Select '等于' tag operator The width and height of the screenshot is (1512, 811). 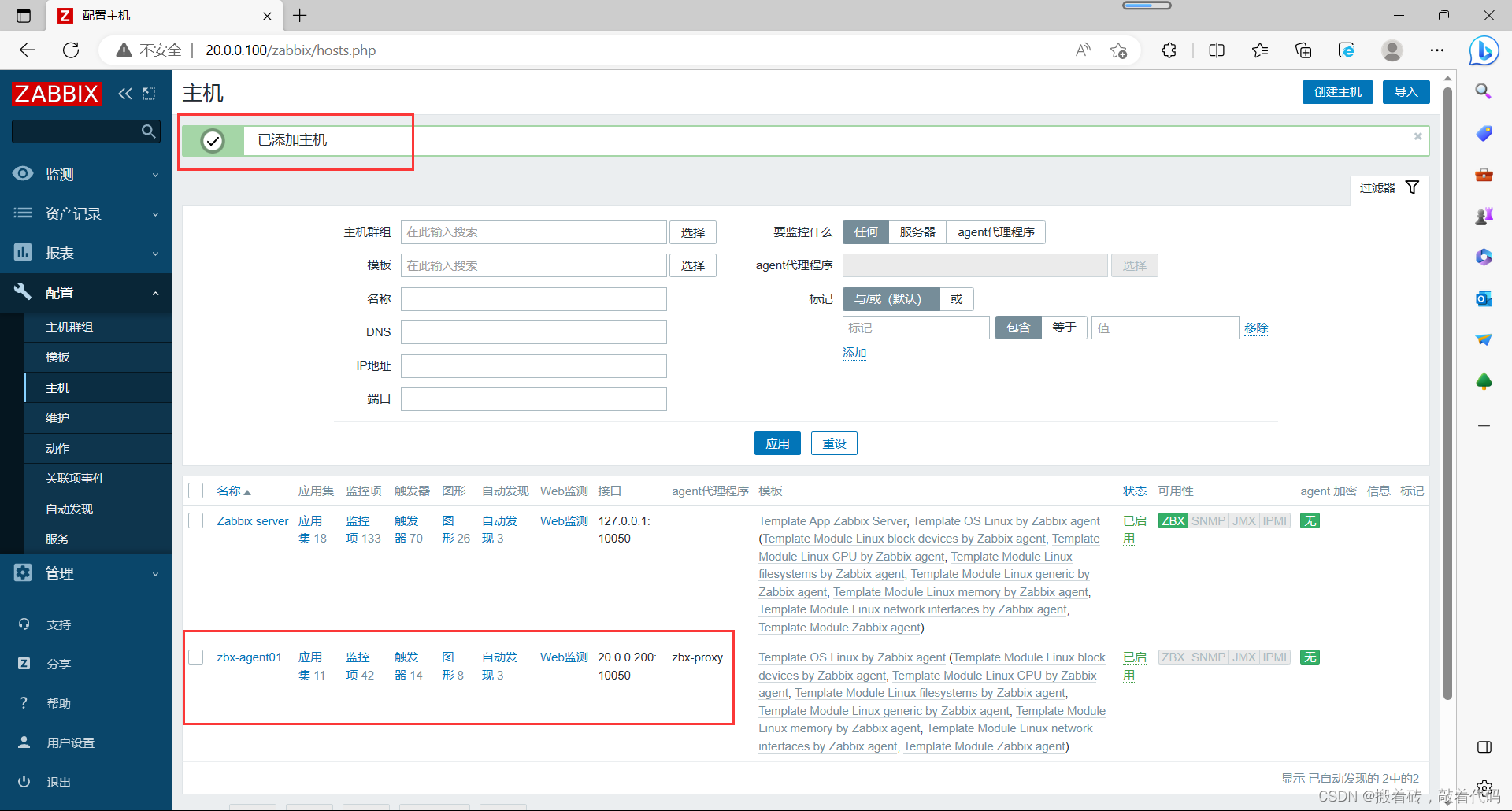pos(1064,328)
